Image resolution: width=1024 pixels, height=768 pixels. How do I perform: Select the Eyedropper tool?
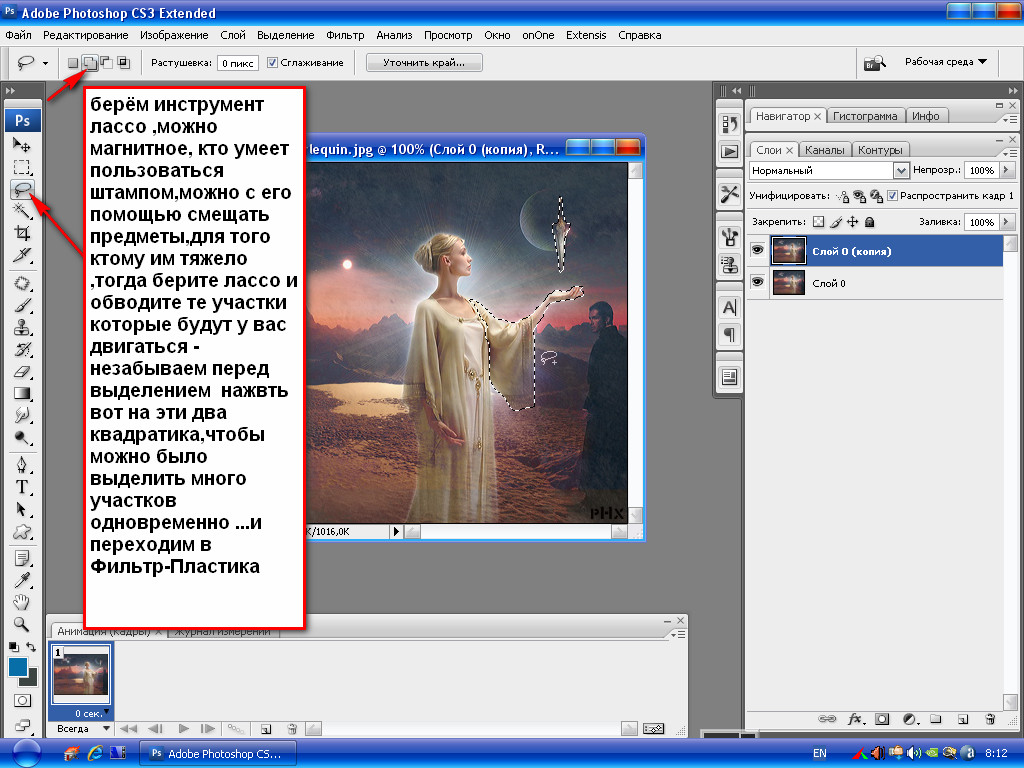coord(22,580)
